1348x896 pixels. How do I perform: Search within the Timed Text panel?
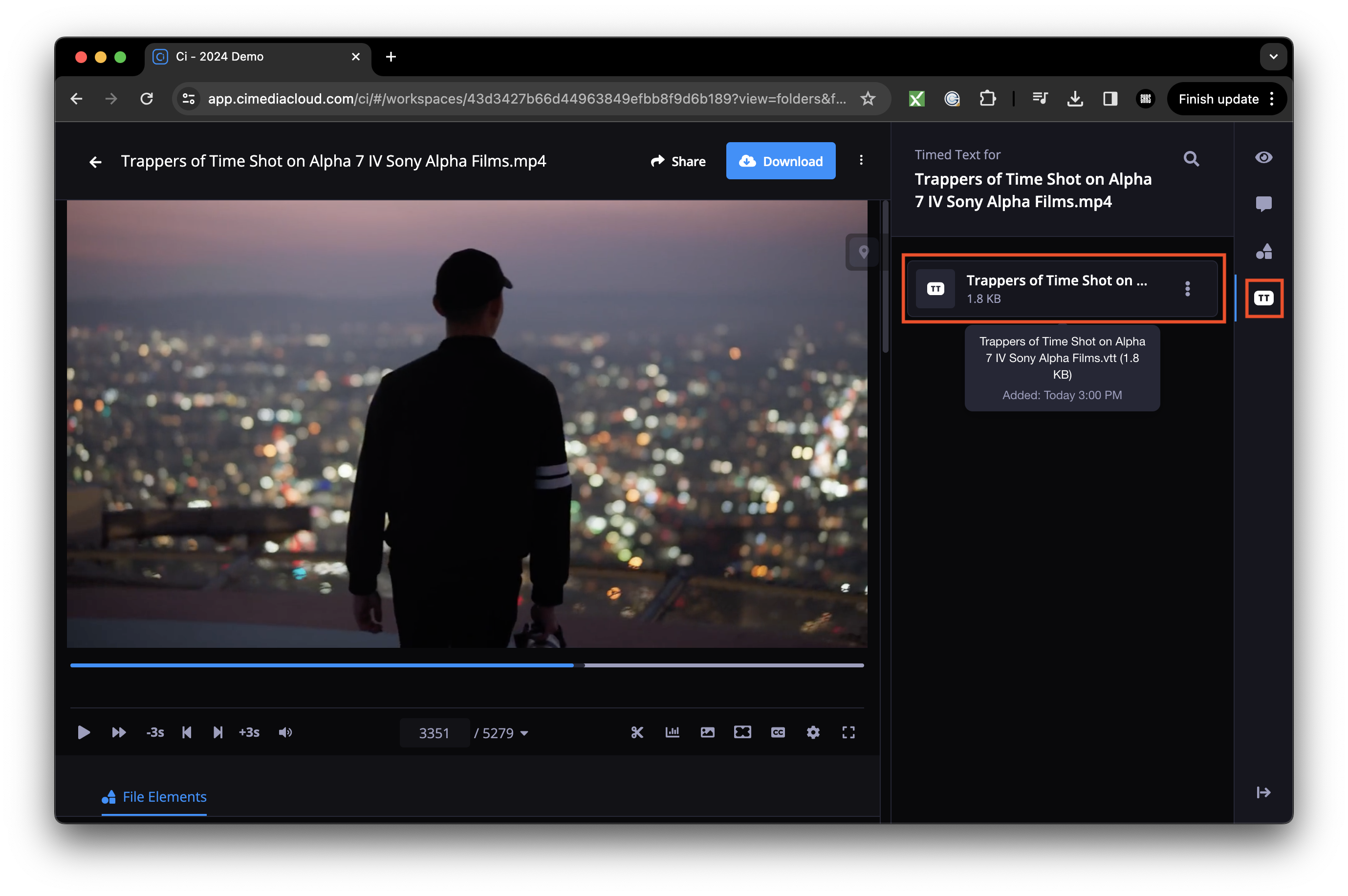click(x=1192, y=159)
